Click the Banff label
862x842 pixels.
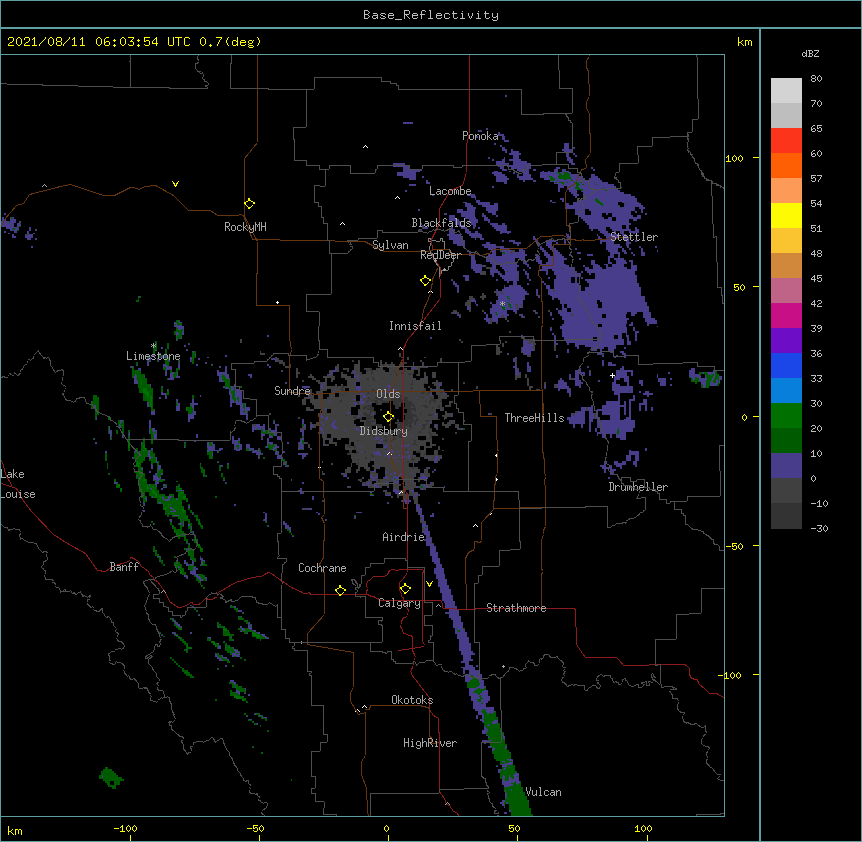click(124, 567)
